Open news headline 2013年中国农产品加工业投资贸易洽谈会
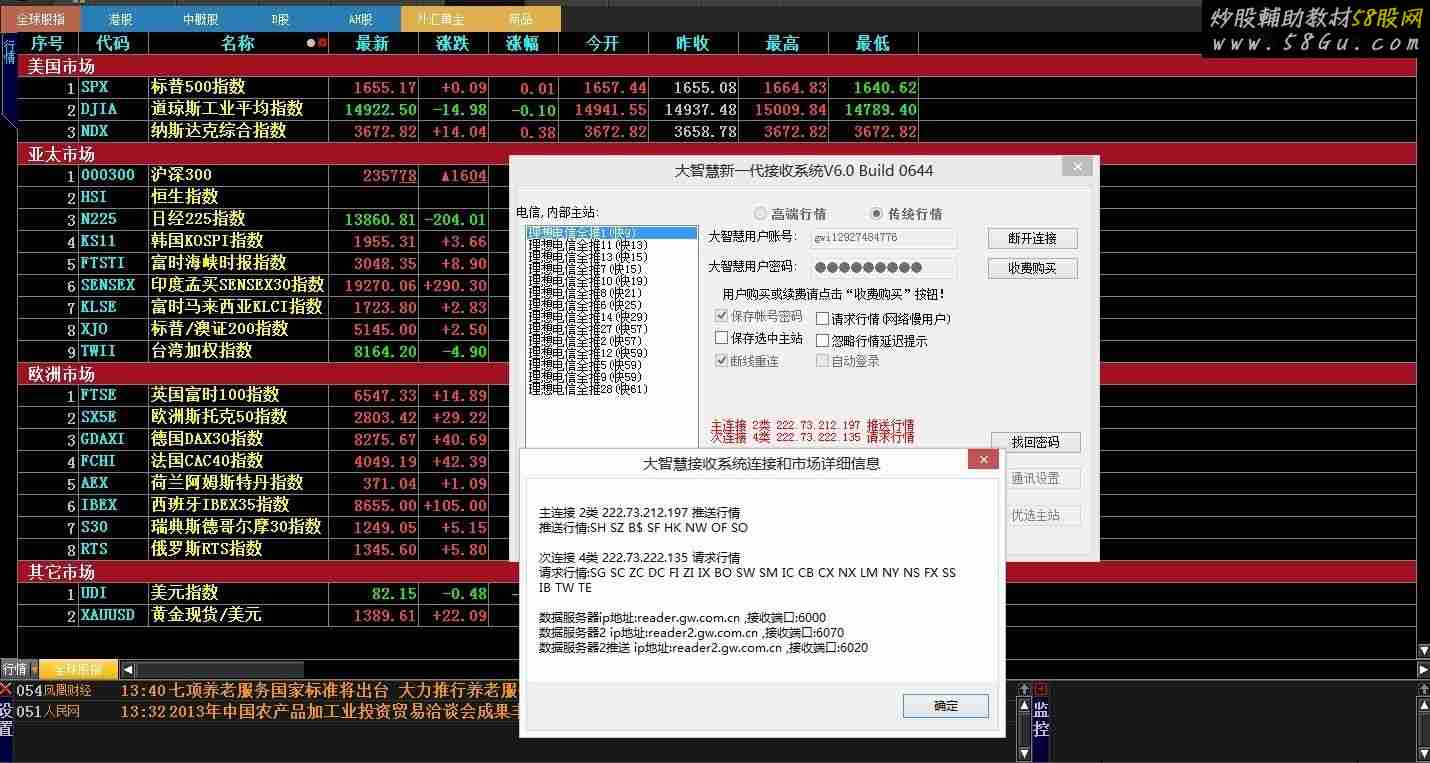The width and height of the screenshot is (1430, 763). click(343, 712)
